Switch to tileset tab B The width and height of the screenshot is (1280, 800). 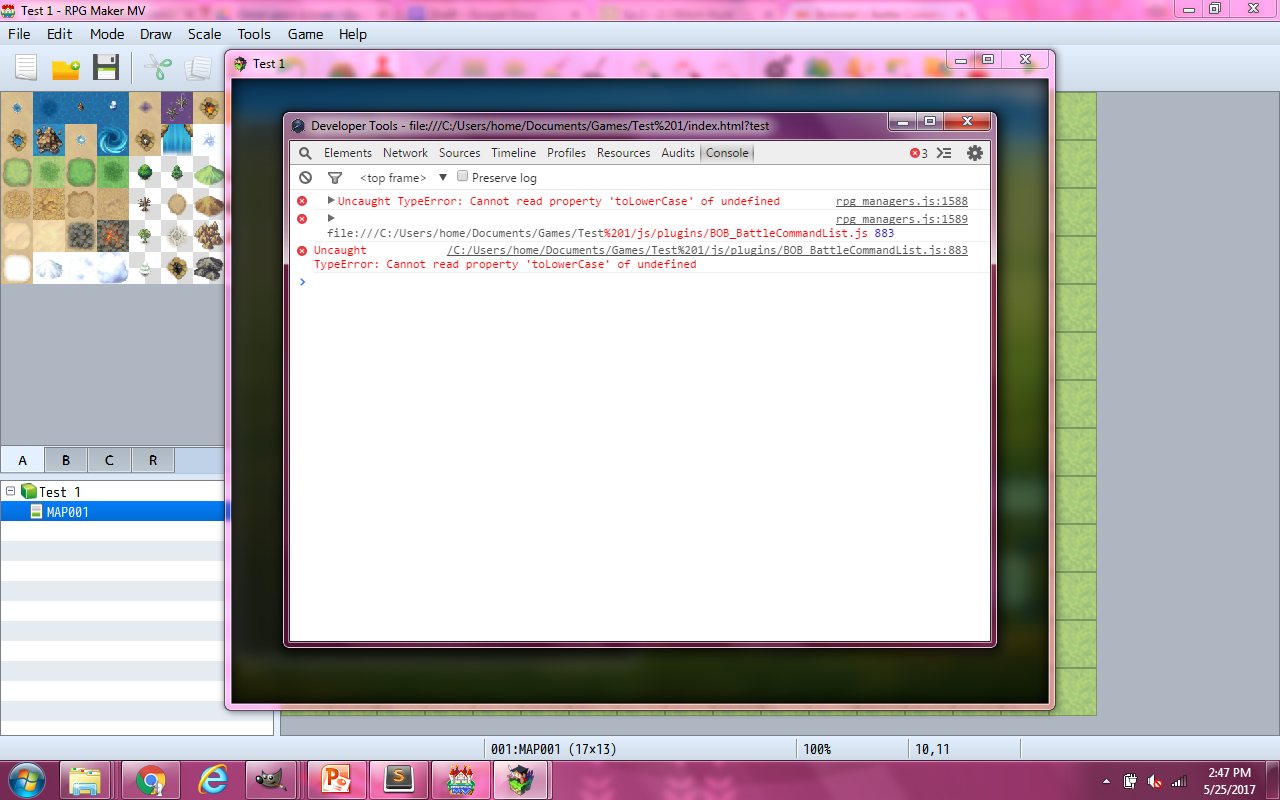(66, 460)
